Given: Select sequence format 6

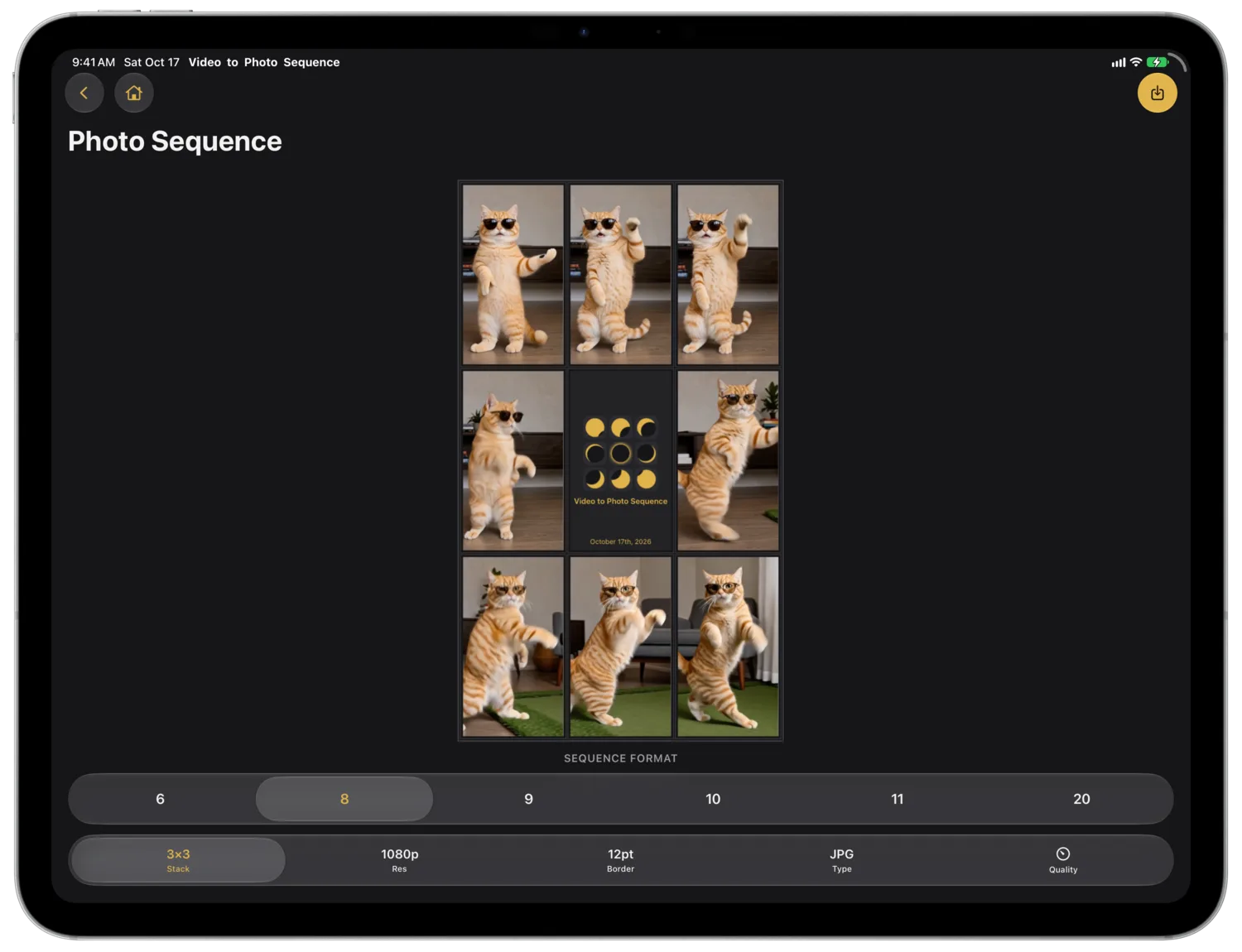Looking at the screenshot, I should 160,799.
